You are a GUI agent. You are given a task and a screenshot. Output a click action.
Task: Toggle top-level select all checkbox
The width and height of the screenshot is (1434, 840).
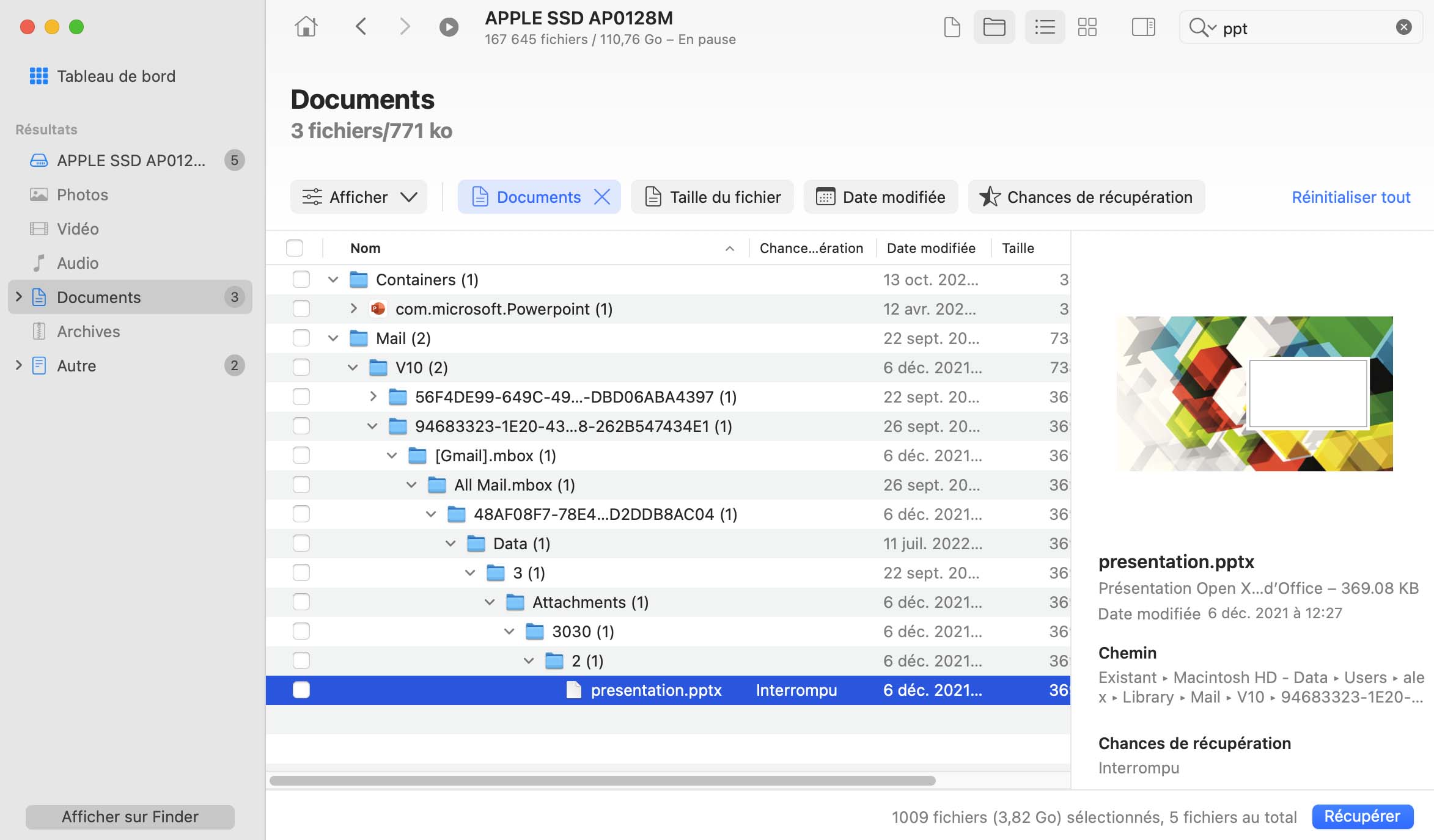click(x=296, y=248)
